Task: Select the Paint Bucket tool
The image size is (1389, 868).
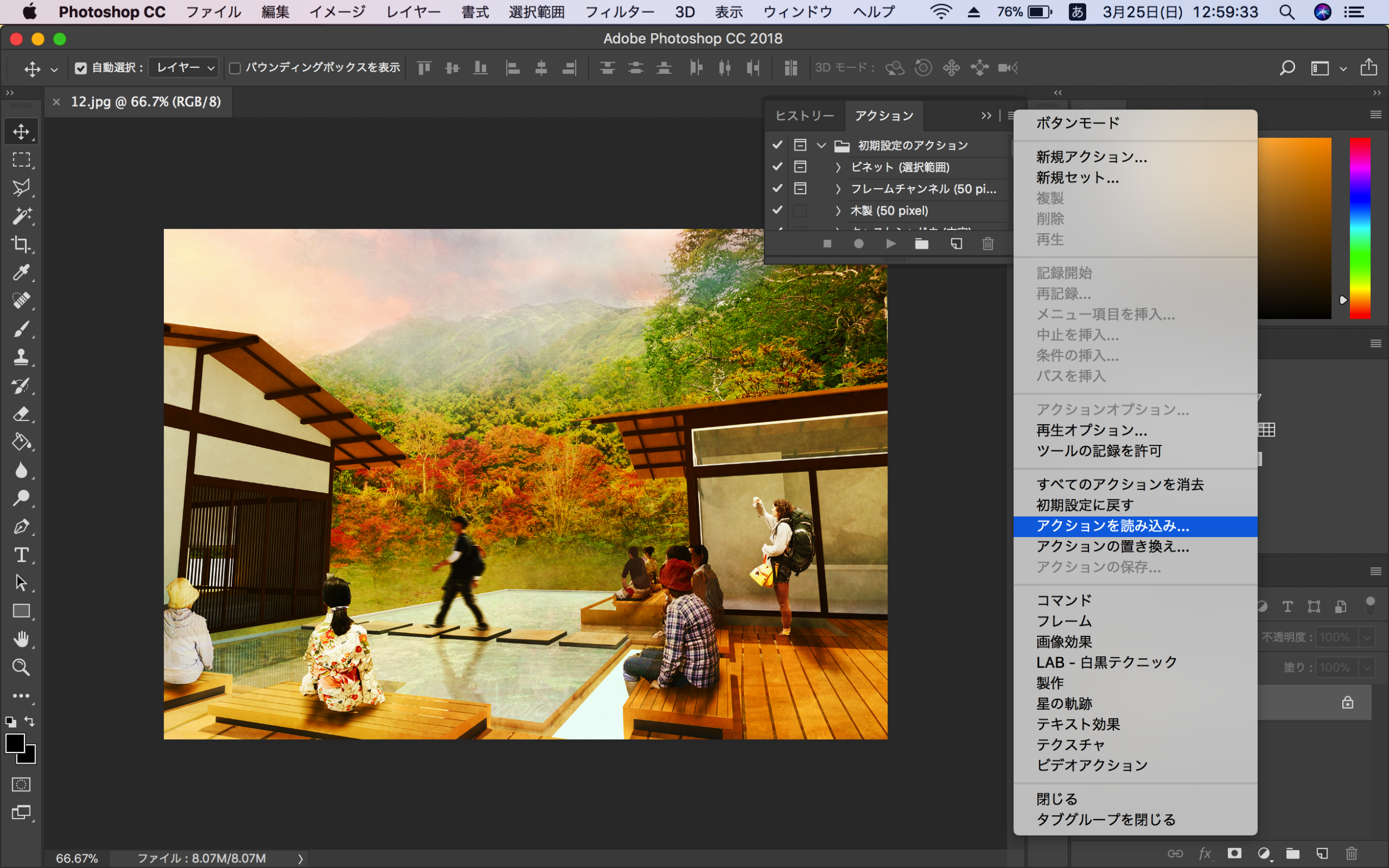Action: (21, 441)
